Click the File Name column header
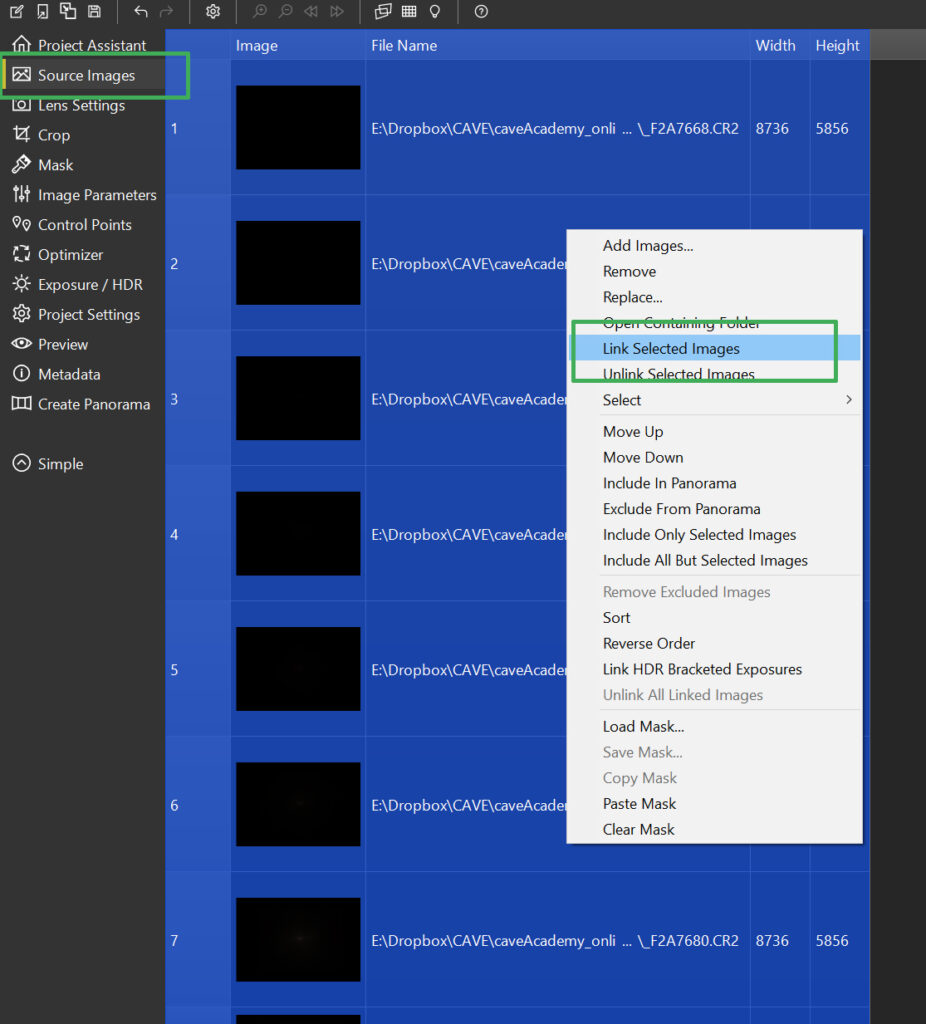 pos(557,45)
